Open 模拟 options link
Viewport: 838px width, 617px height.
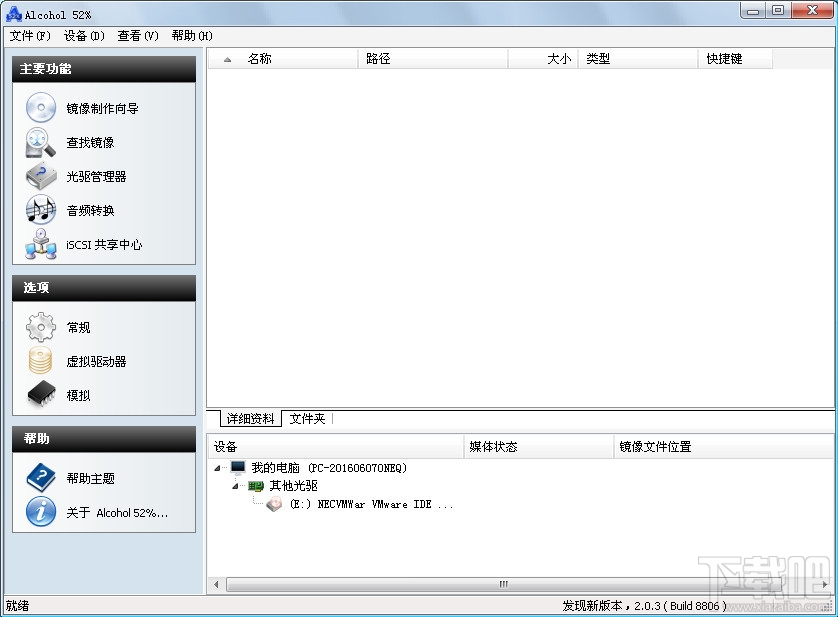click(x=78, y=396)
